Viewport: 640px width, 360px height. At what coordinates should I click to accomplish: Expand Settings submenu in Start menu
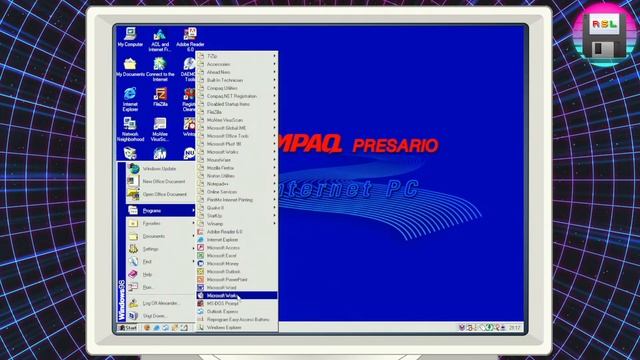(160, 249)
